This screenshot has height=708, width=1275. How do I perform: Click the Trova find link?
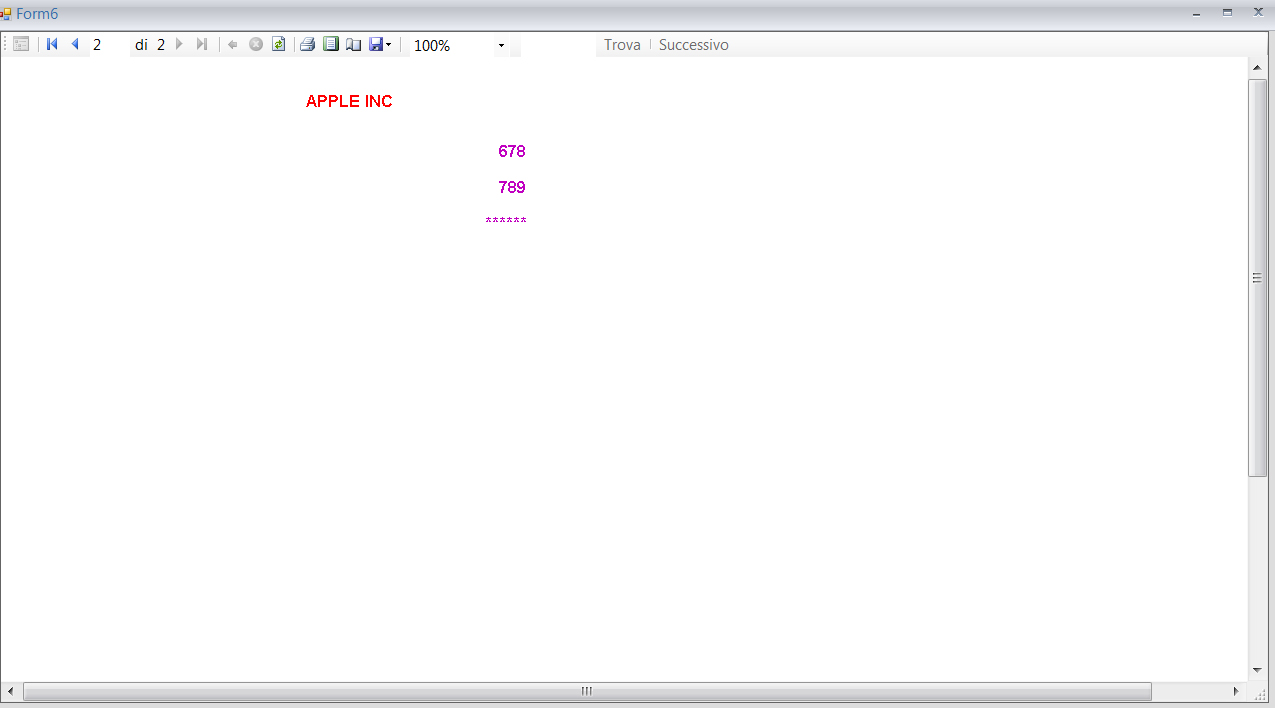[622, 45]
